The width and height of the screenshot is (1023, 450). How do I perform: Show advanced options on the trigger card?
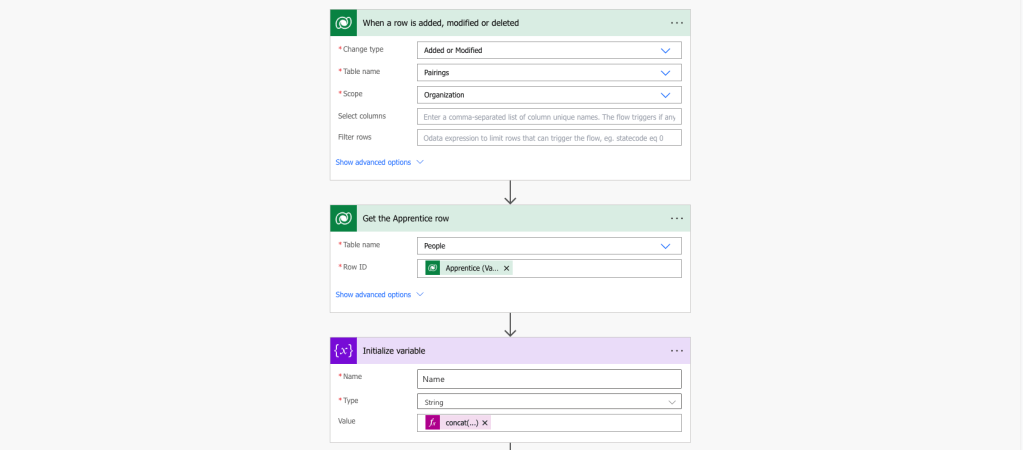click(x=379, y=162)
